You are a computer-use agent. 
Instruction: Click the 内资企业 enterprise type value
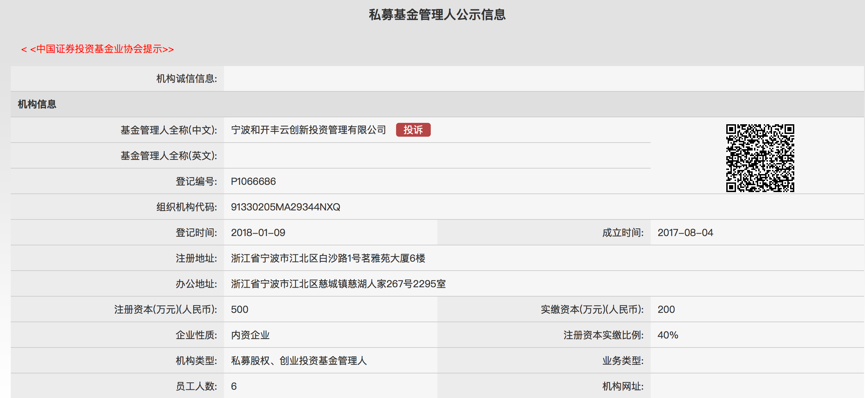click(251, 335)
